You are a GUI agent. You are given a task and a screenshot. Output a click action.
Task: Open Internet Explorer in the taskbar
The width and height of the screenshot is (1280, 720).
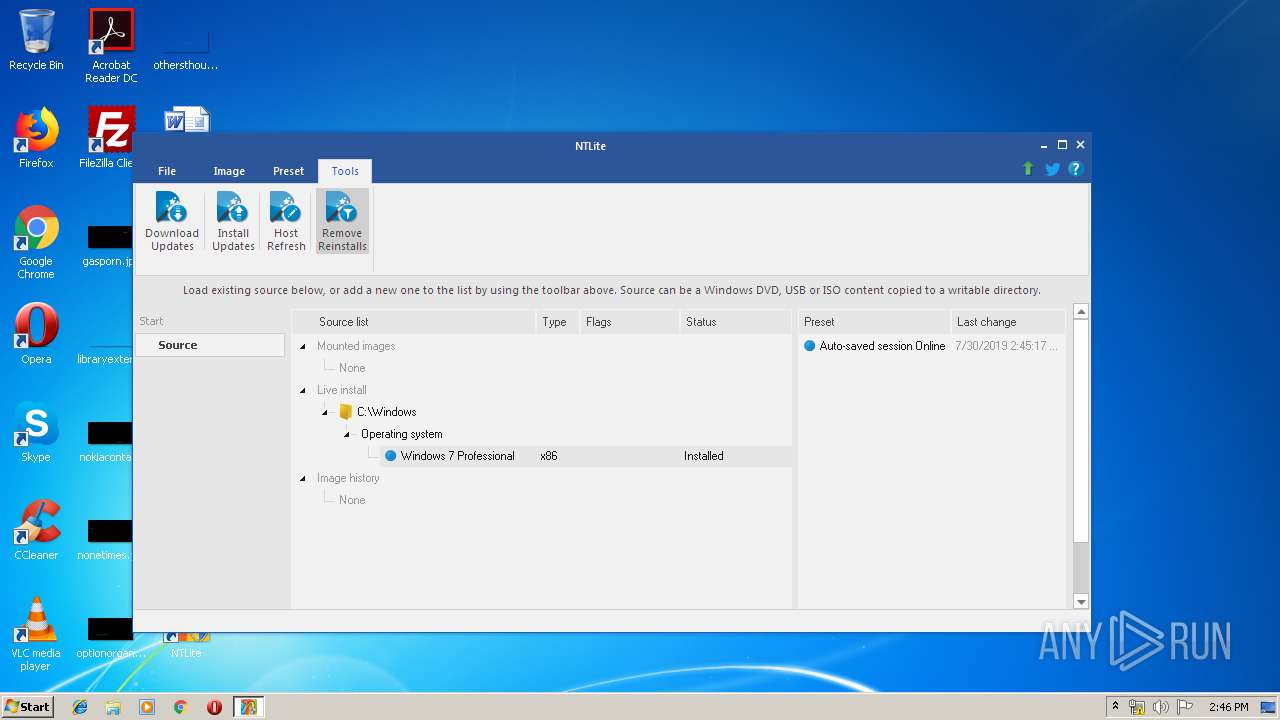click(x=80, y=707)
